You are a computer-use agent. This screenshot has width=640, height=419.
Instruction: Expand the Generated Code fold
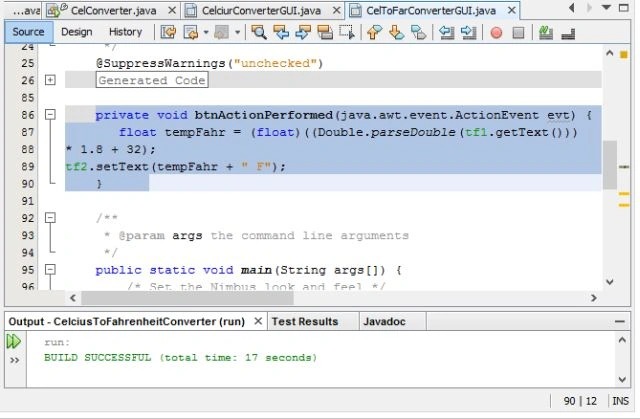[50, 80]
